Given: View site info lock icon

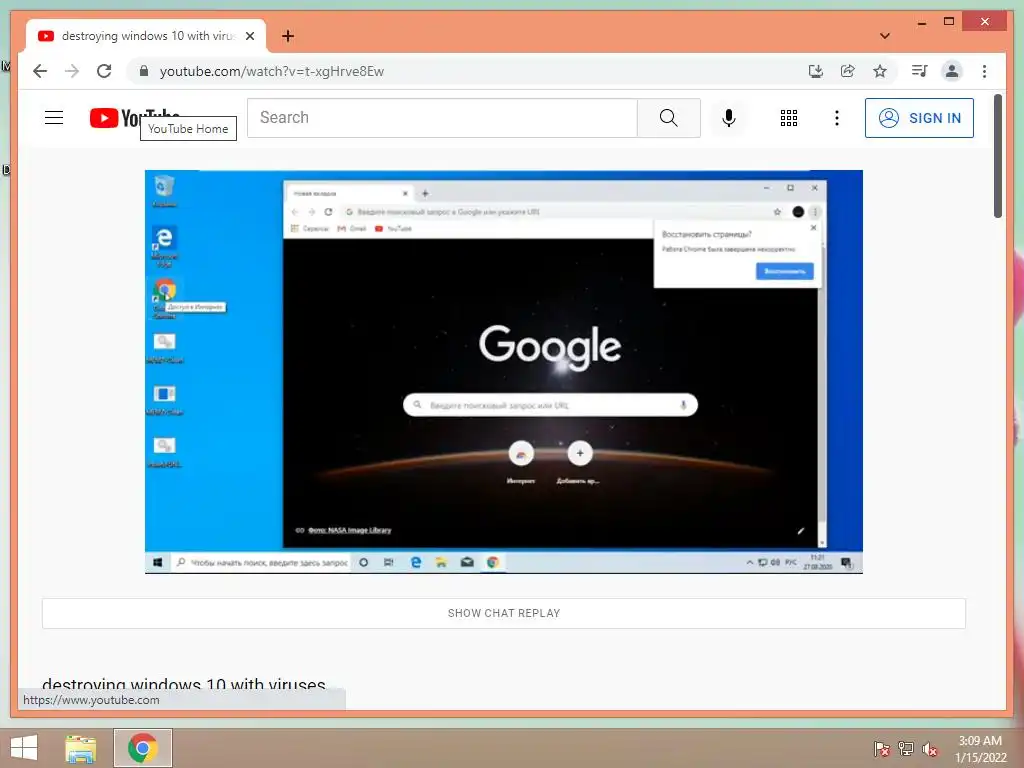Looking at the screenshot, I should [x=144, y=71].
